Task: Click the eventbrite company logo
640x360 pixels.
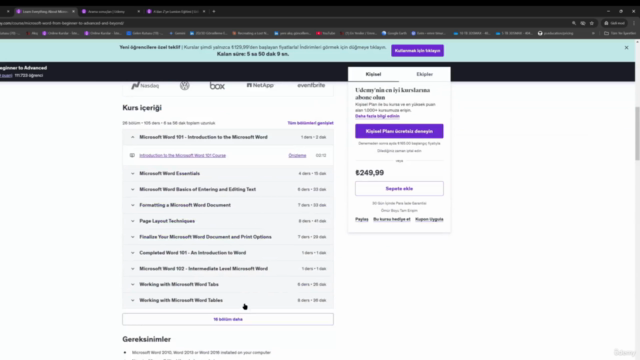Action: point(311,85)
